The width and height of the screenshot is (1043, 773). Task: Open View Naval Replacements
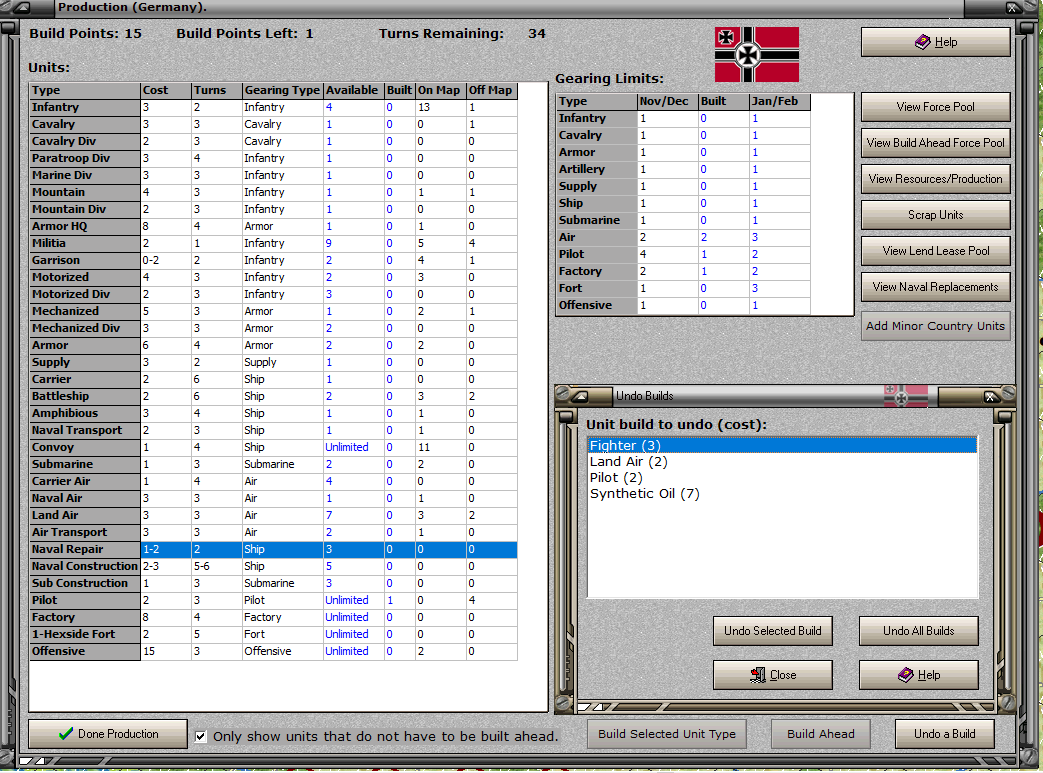click(936, 287)
